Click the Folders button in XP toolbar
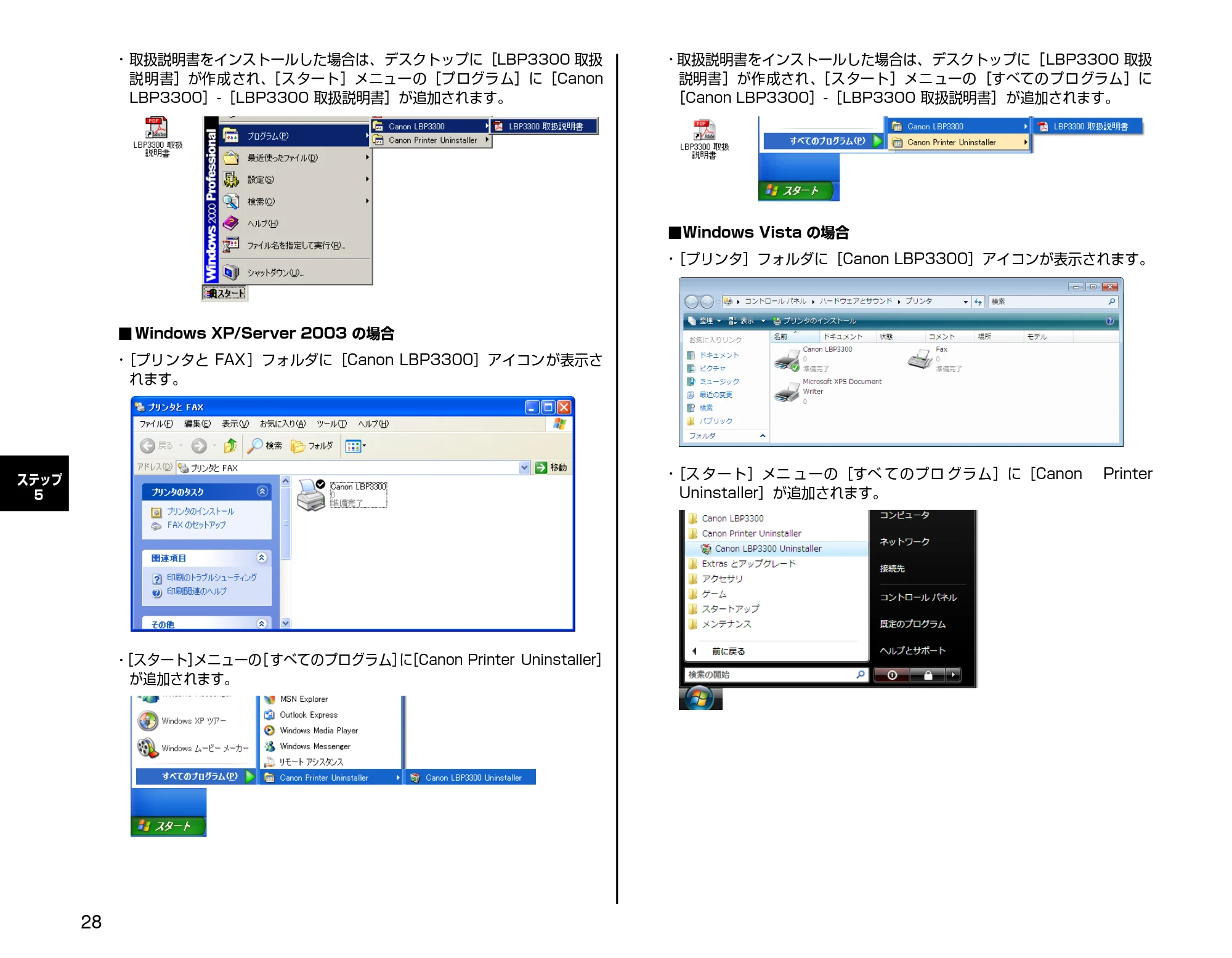 [312, 446]
